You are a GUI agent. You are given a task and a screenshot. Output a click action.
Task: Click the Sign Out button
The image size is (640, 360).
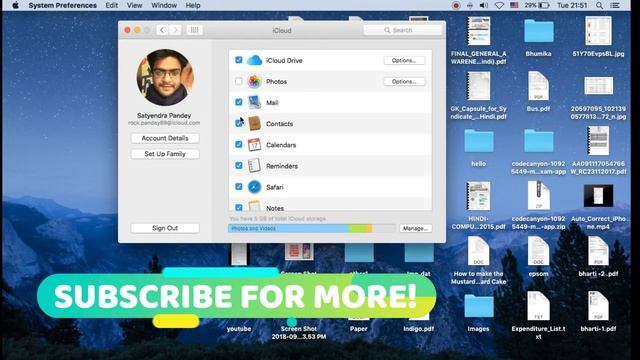165,228
